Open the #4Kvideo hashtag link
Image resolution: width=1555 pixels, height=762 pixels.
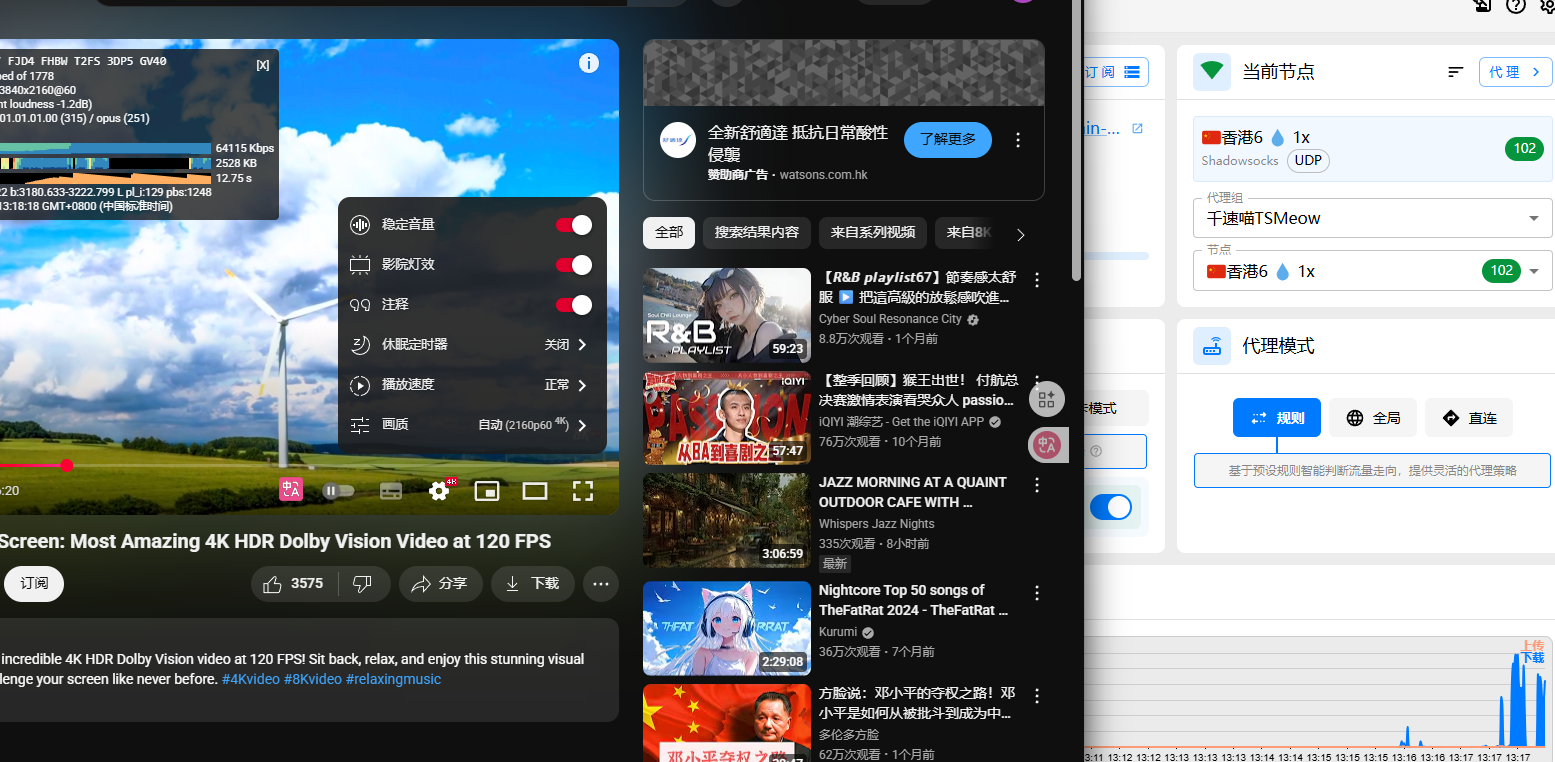tap(251, 679)
